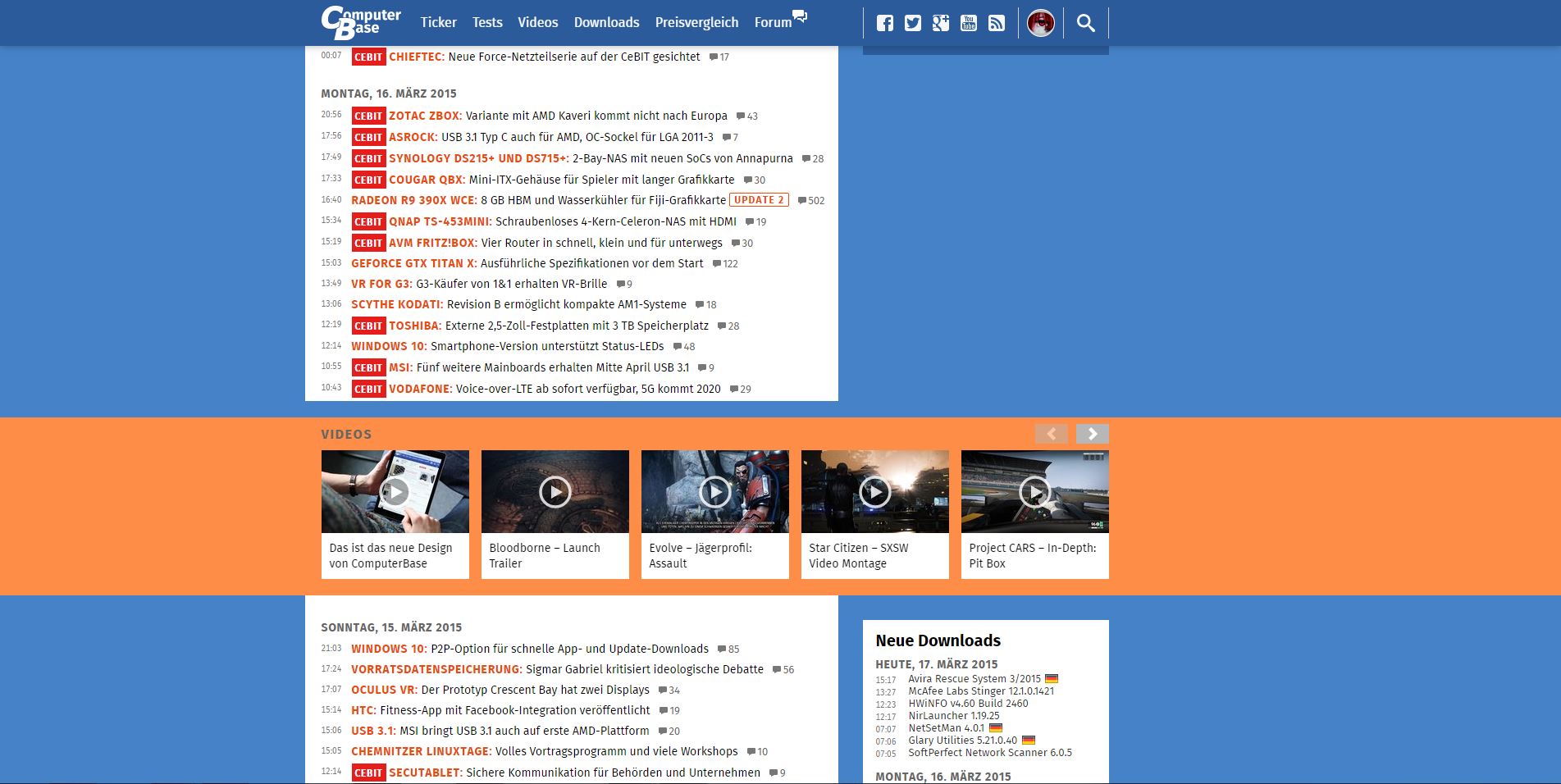Show previous videos with left arrow
Screen dimensions: 1561x784
point(1051,434)
